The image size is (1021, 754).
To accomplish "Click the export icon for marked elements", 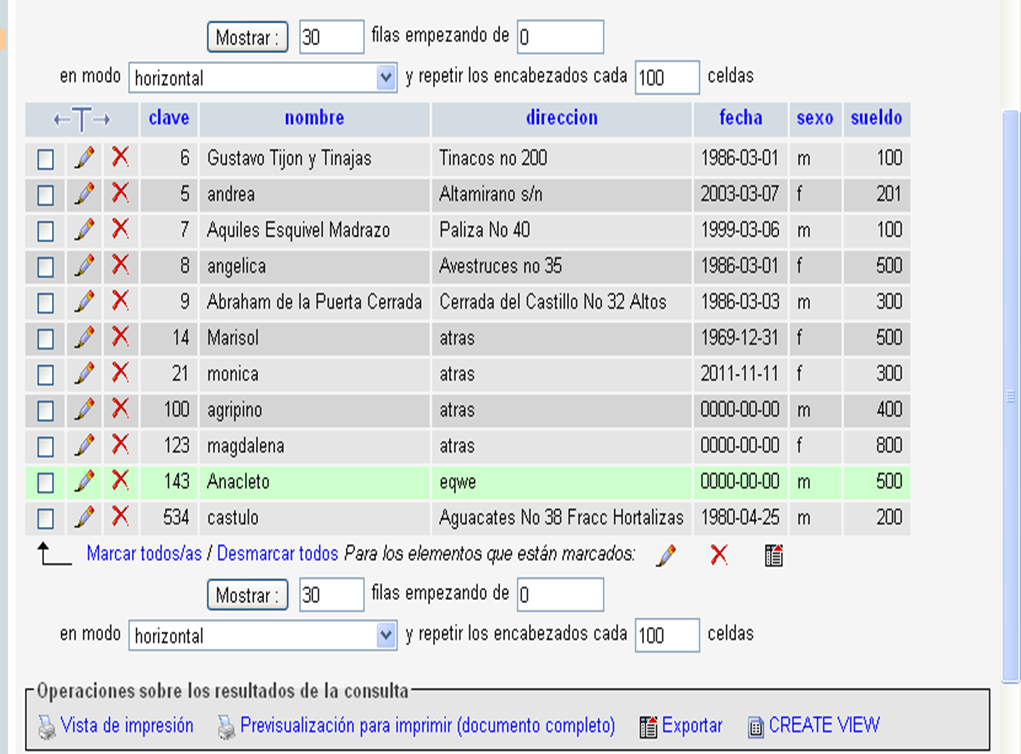I will [x=773, y=556].
